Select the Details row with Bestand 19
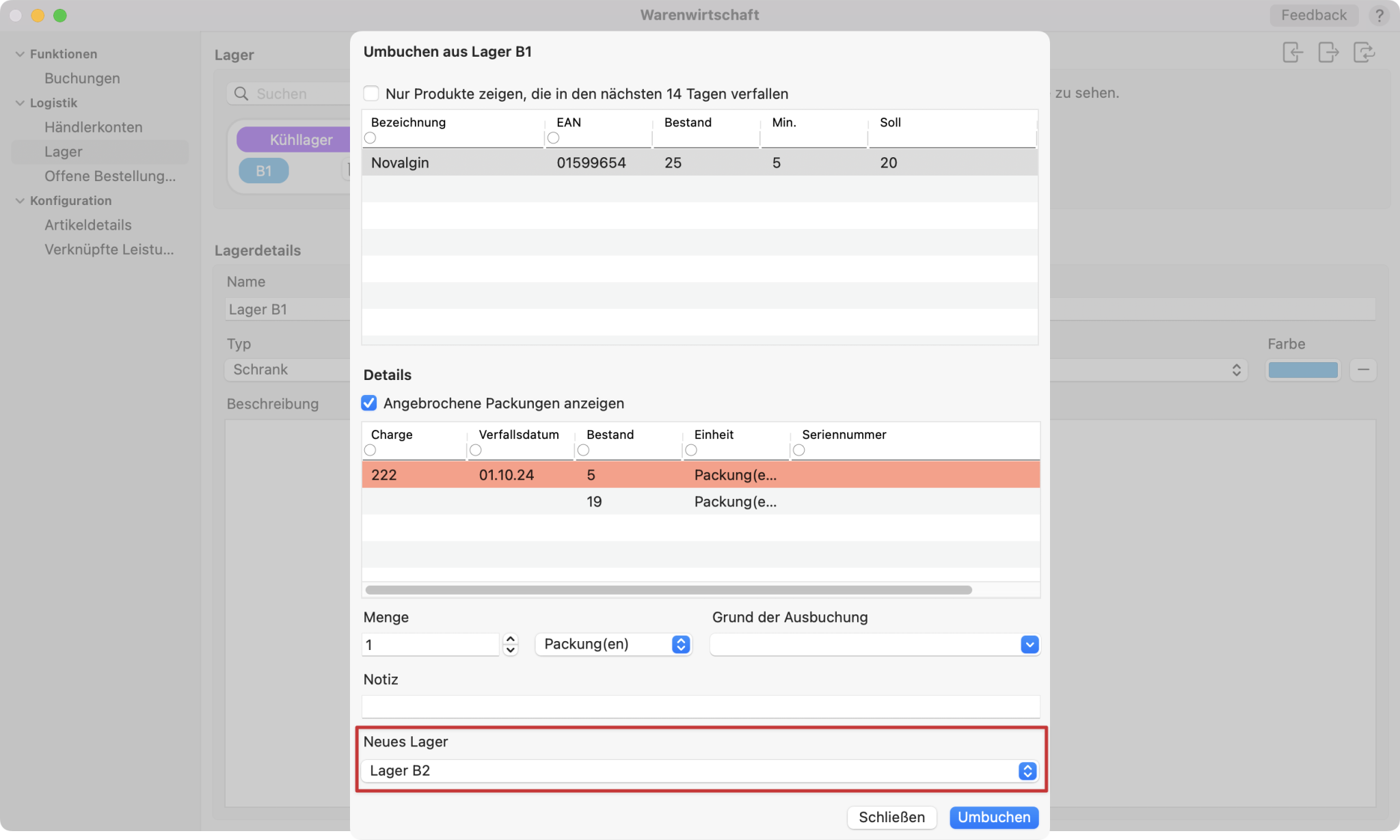Viewport: 1400px width, 840px height. coord(701,502)
